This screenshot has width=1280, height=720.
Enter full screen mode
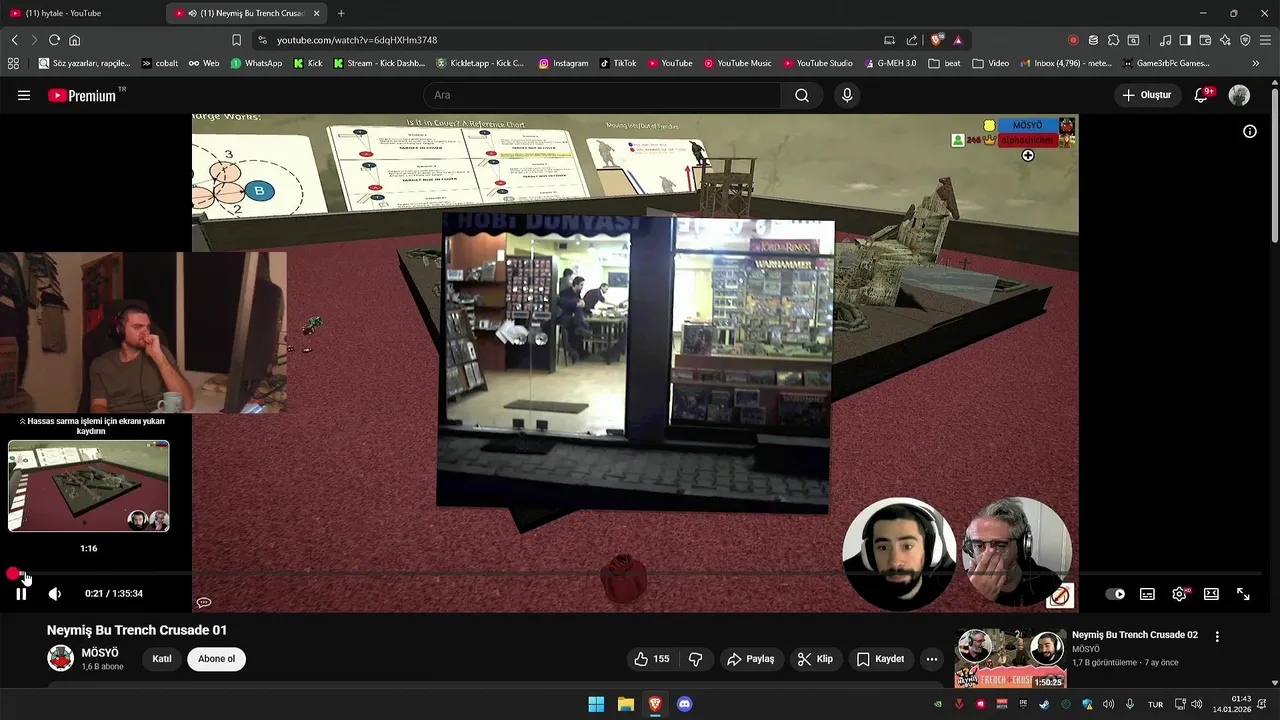[x=1243, y=594]
